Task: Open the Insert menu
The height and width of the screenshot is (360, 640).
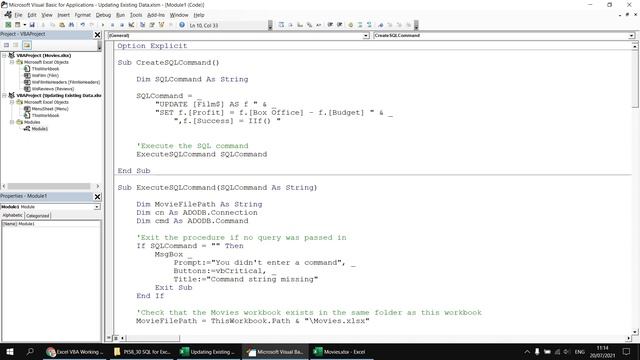Action: point(63,15)
